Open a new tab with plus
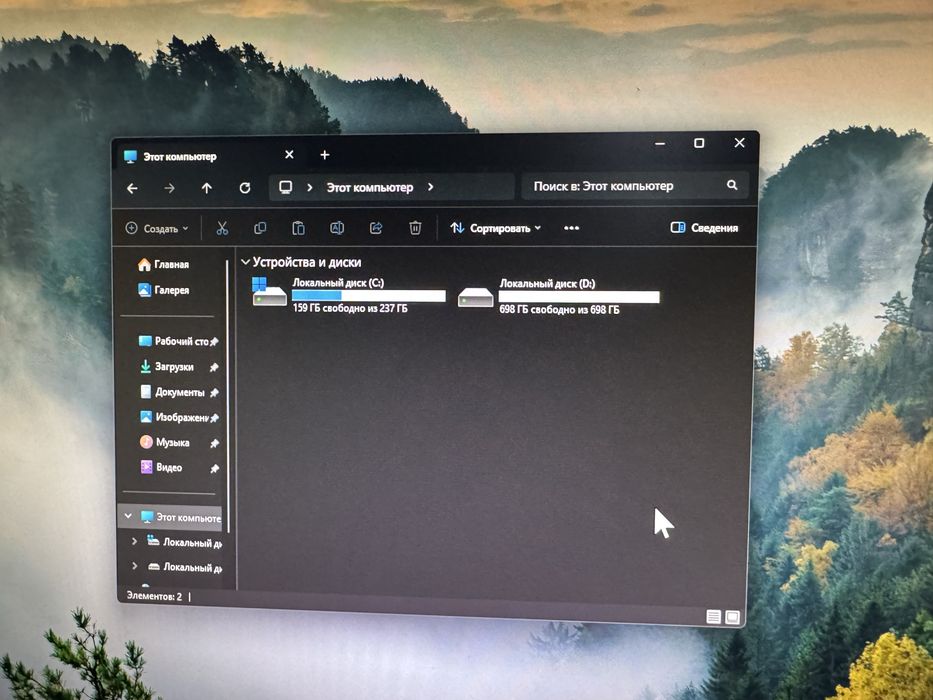933x700 pixels. coord(325,155)
